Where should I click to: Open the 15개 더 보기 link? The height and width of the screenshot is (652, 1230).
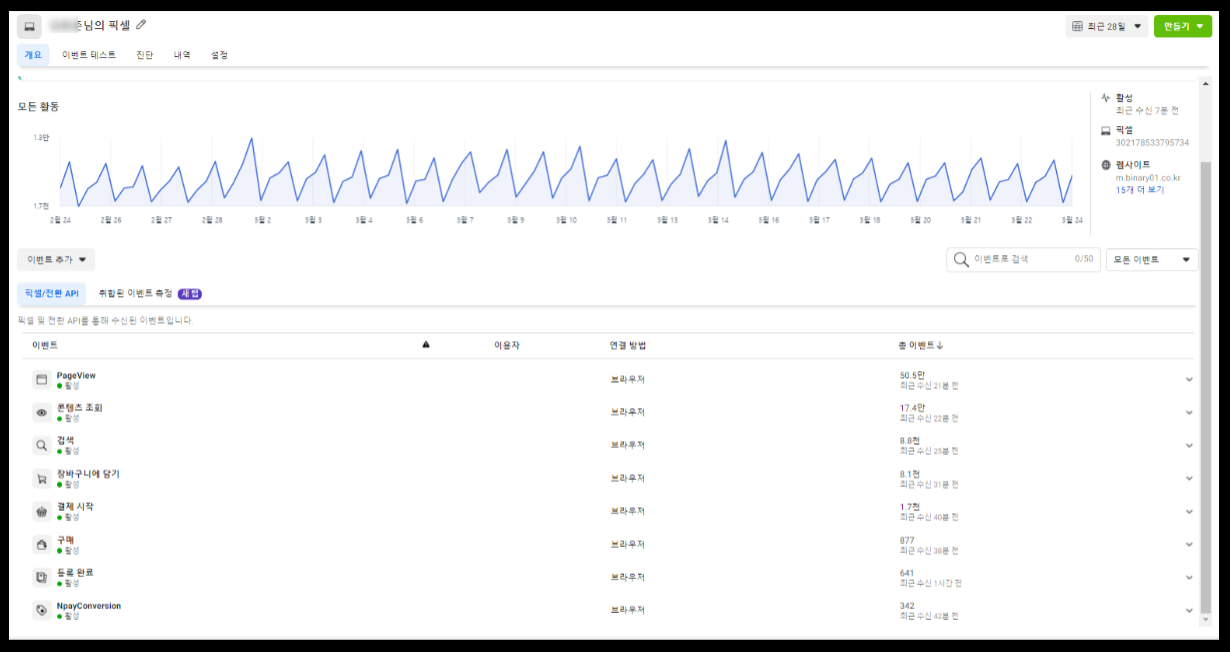point(1140,190)
